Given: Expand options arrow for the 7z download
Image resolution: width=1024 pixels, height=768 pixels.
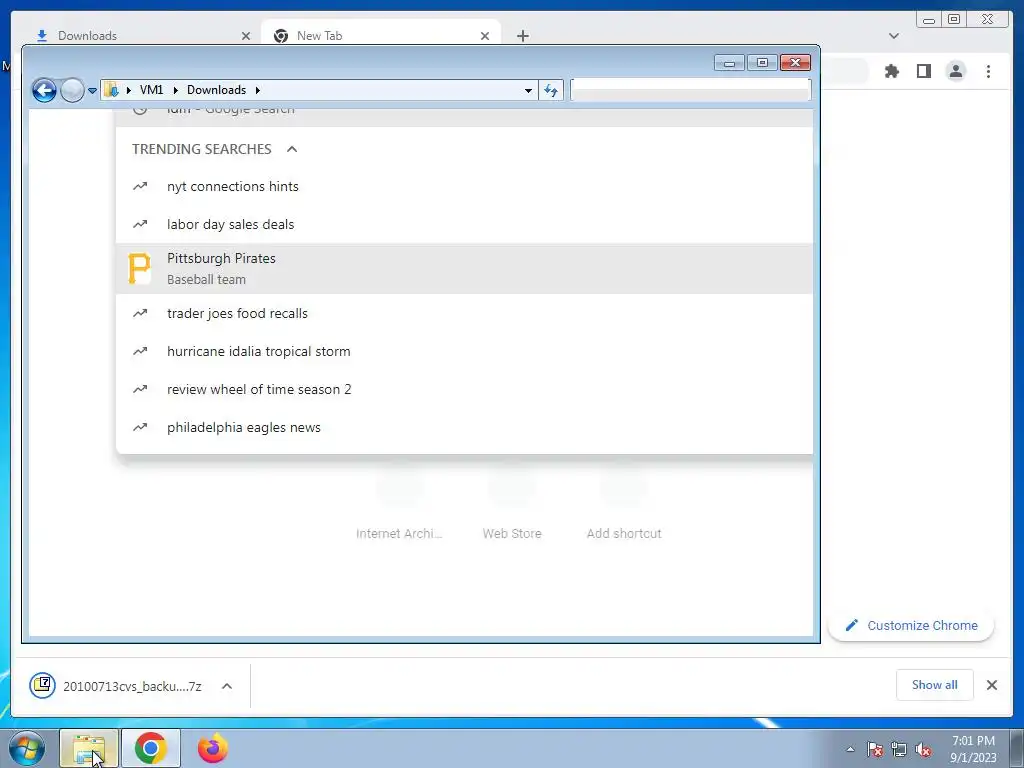Looking at the screenshot, I should click(x=227, y=686).
